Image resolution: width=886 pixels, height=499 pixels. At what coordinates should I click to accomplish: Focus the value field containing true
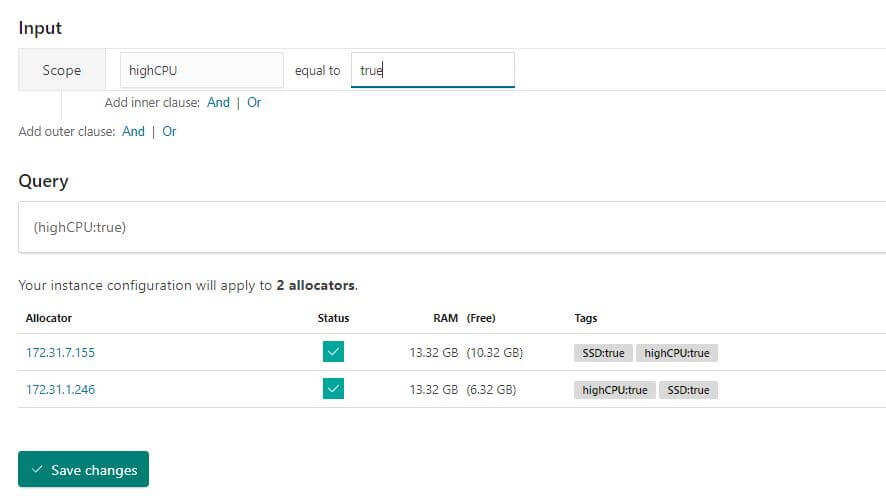[433, 70]
